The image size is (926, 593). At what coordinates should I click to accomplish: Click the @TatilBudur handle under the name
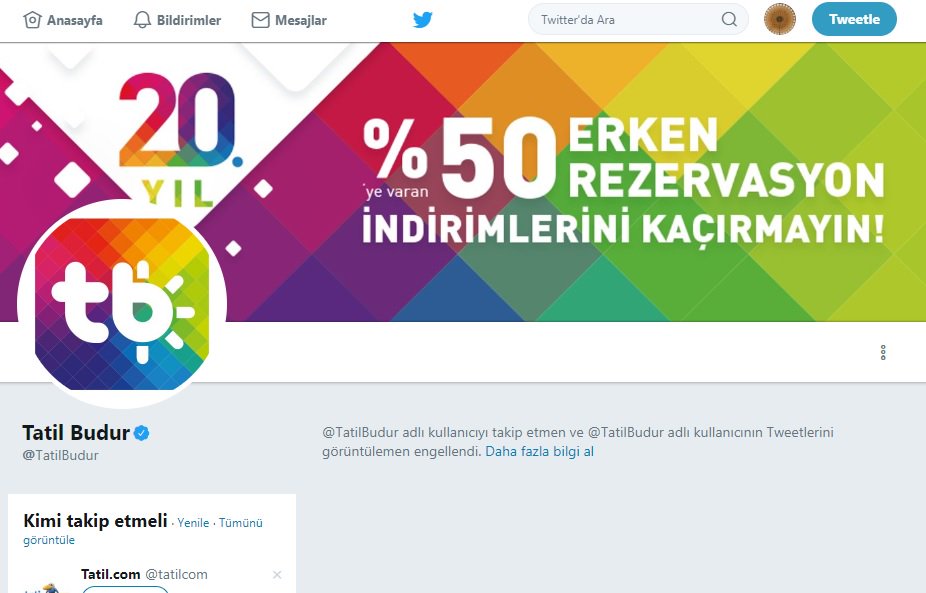pos(60,455)
